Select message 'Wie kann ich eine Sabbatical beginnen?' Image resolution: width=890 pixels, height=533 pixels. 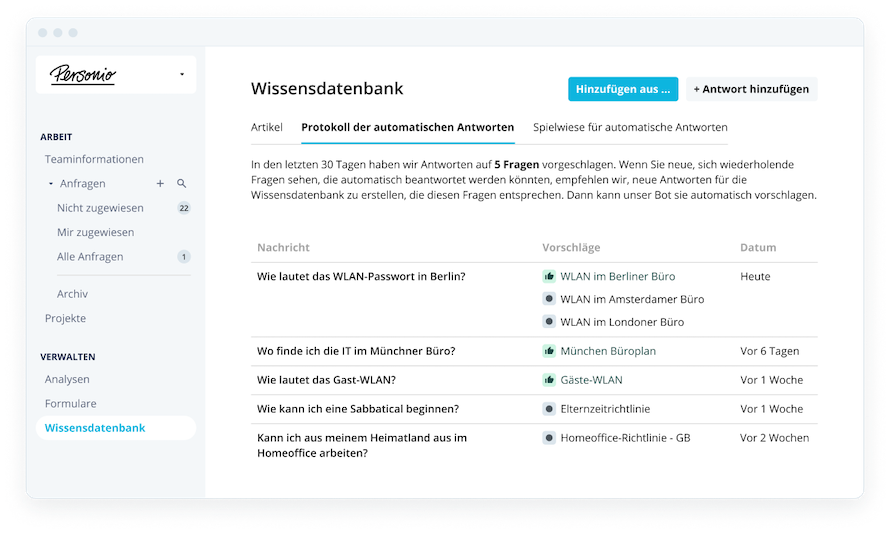358,409
